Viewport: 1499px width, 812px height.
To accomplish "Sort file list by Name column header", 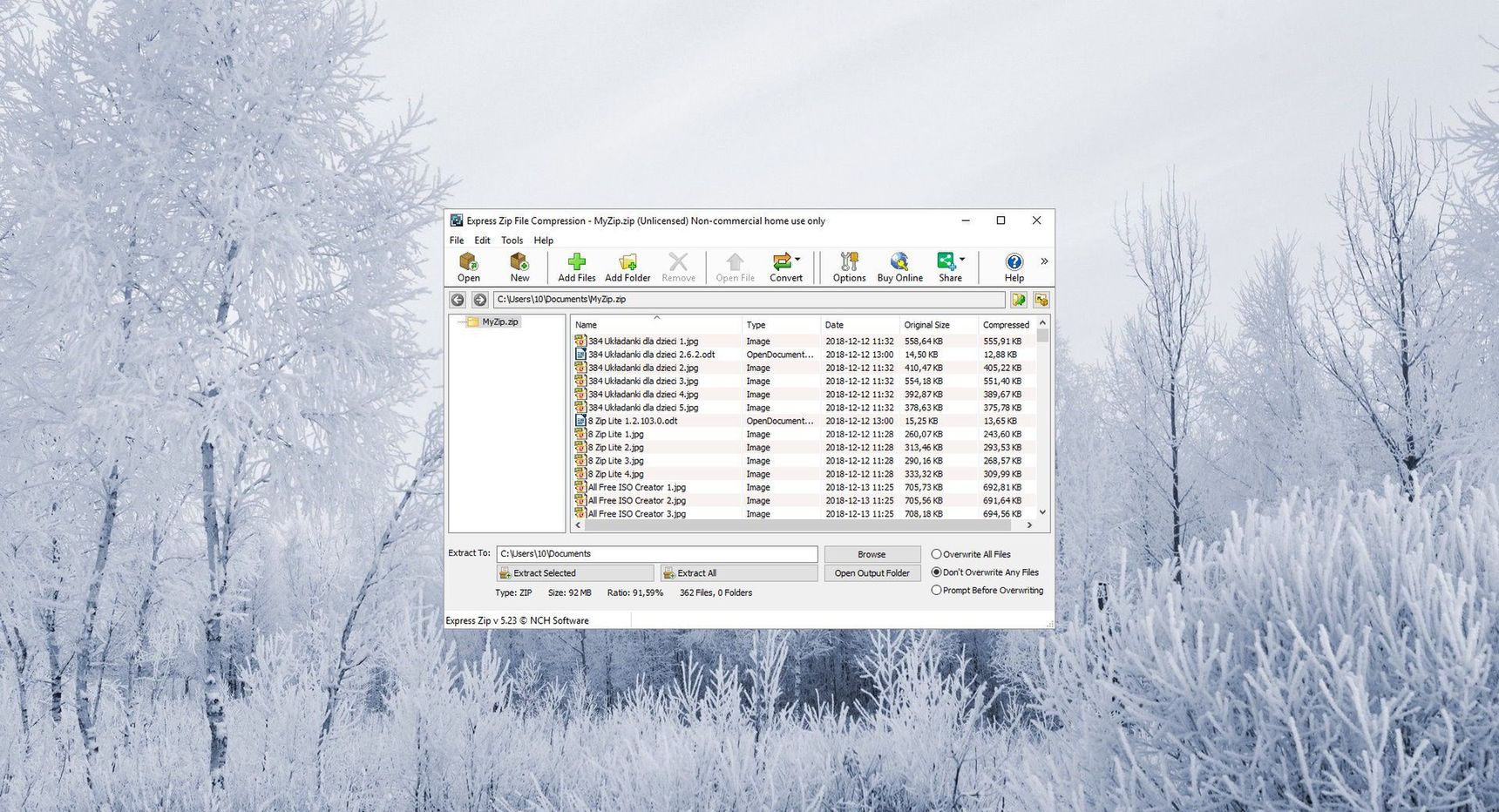I will click(x=656, y=324).
